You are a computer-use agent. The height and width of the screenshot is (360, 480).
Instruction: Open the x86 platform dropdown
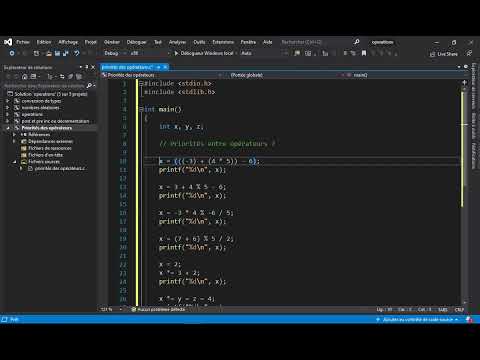pyautogui.click(x=149, y=53)
